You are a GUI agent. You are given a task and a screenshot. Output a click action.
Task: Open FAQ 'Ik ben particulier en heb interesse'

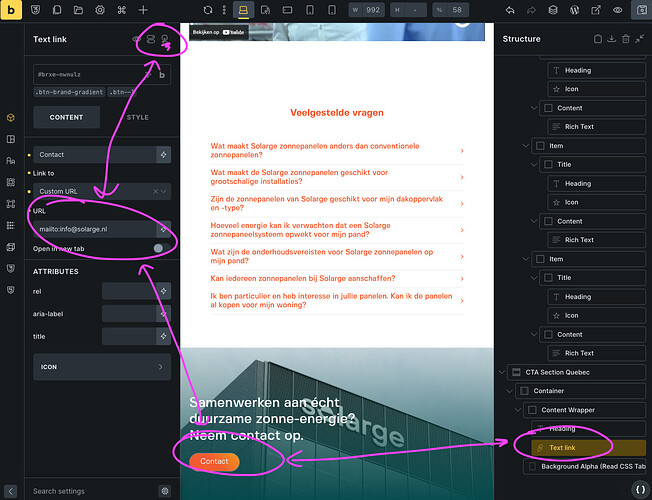point(337,300)
